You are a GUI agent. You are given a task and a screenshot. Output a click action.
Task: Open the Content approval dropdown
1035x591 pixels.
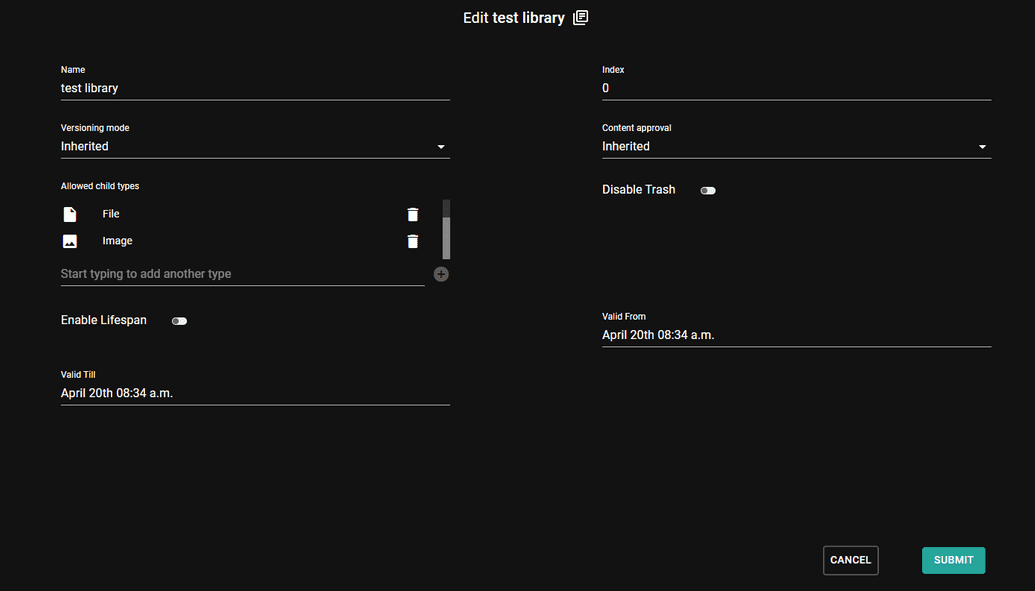[x=796, y=147]
